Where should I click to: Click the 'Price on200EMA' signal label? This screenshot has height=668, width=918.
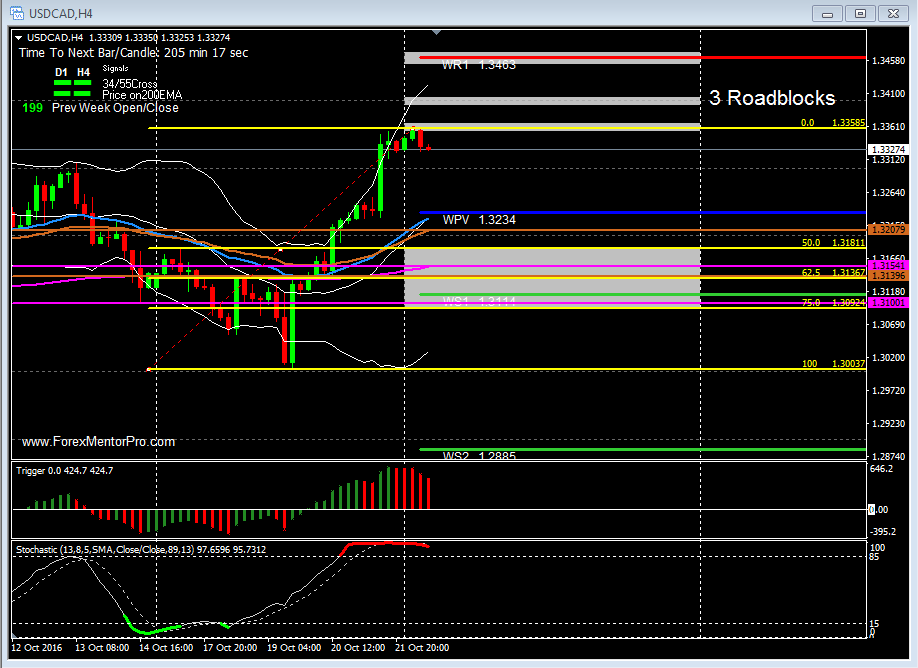[142, 95]
